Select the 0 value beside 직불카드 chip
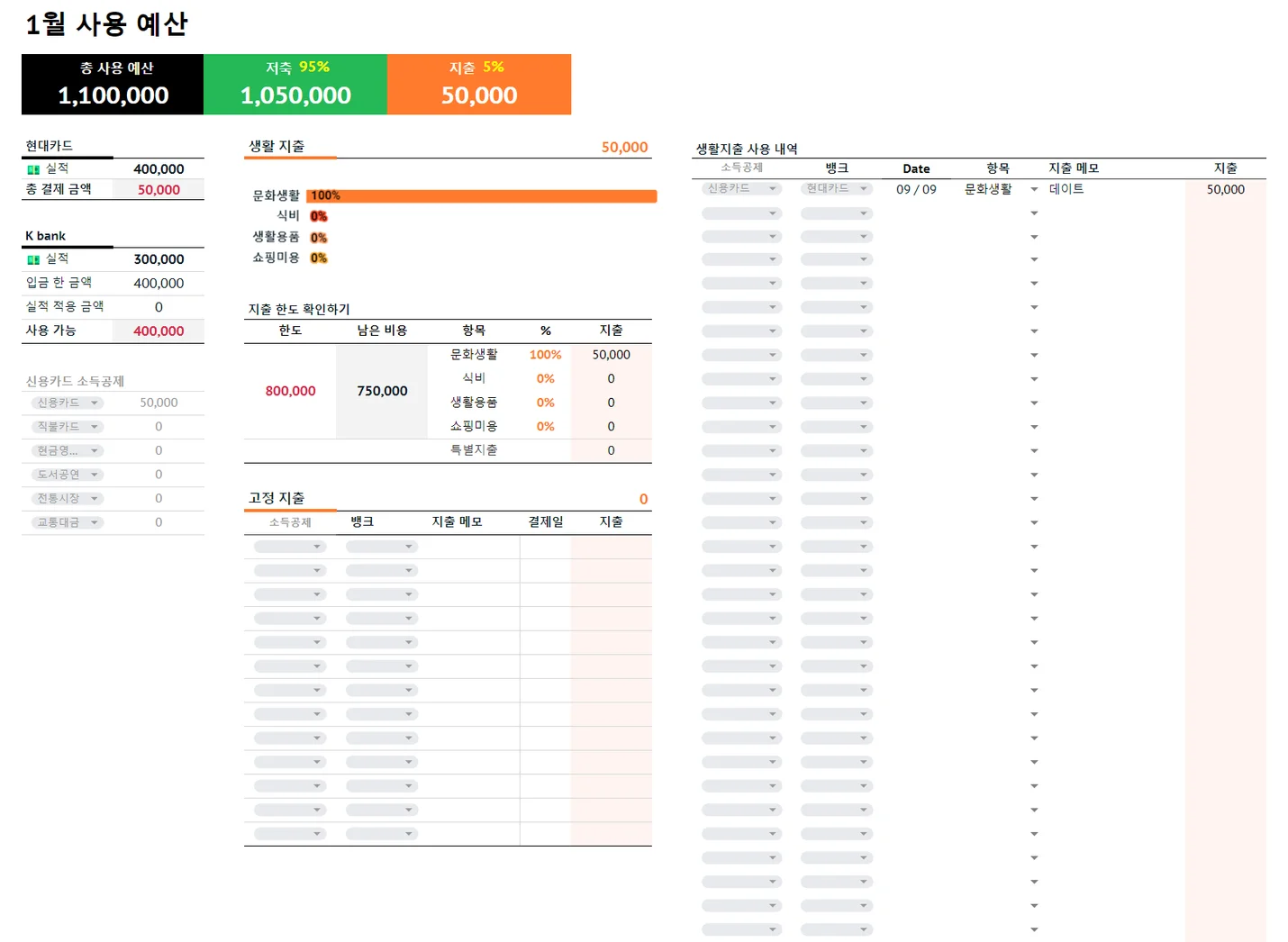The height and width of the screenshot is (942, 1288). pyautogui.click(x=159, y=427)
